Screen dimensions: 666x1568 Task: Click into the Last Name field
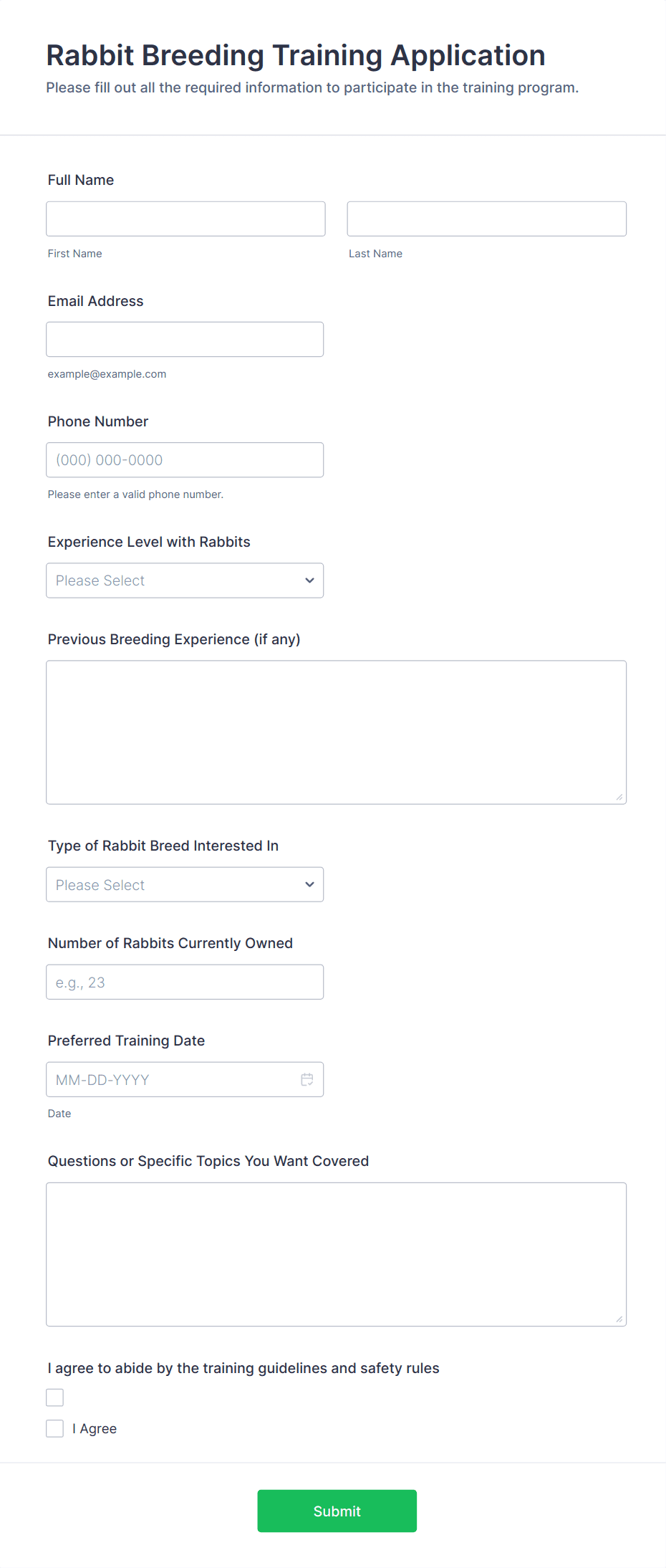coord(486,219)
